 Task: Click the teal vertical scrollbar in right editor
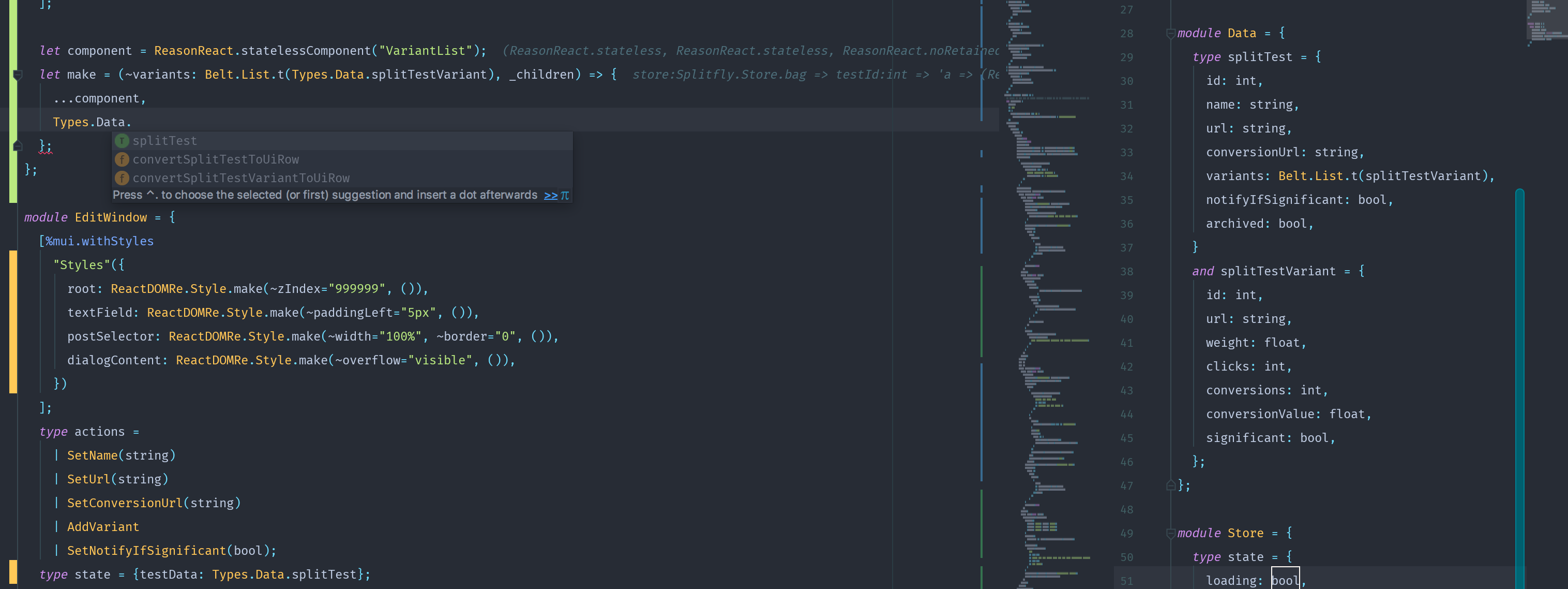click(1519, 390)
